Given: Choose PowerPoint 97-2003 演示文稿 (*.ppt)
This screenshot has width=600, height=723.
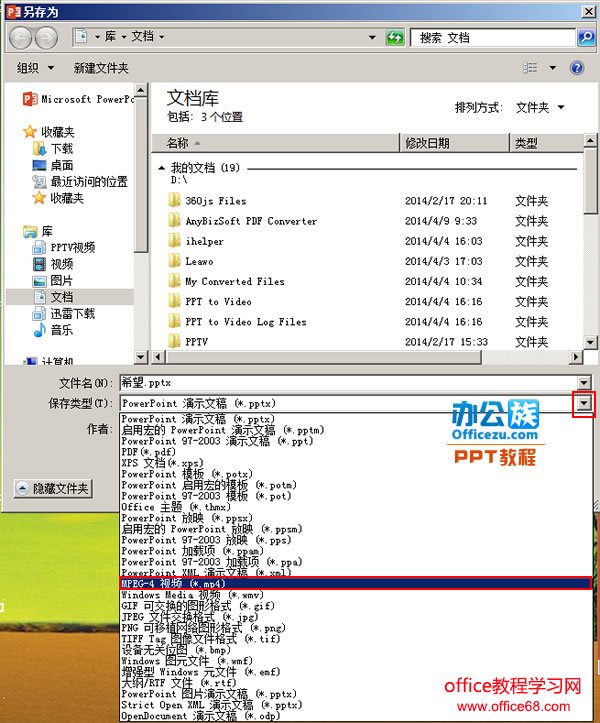Looking at the screenshot, I should [x=356, y=441].
